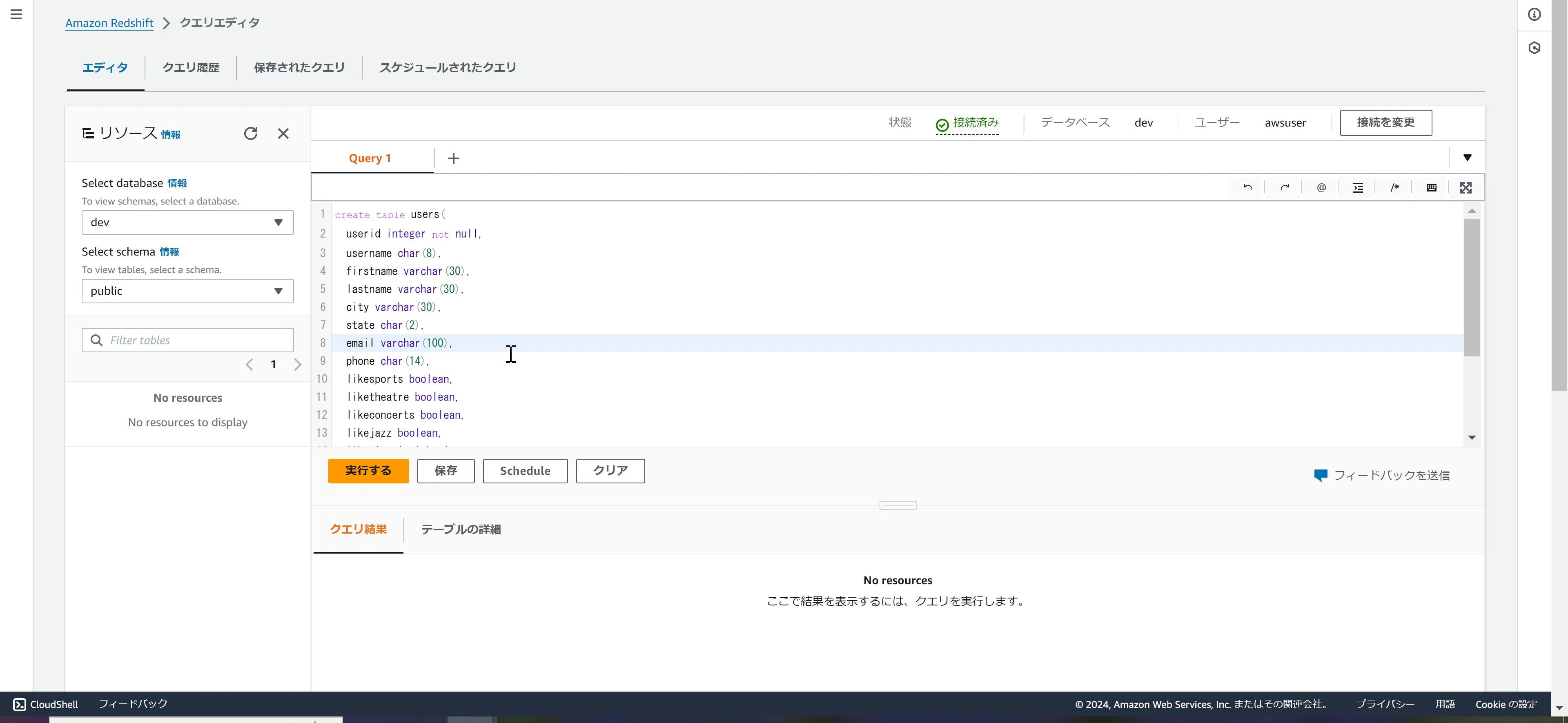
Task: Click 情報 link next to リソース
Action: [x=170, y=134]
